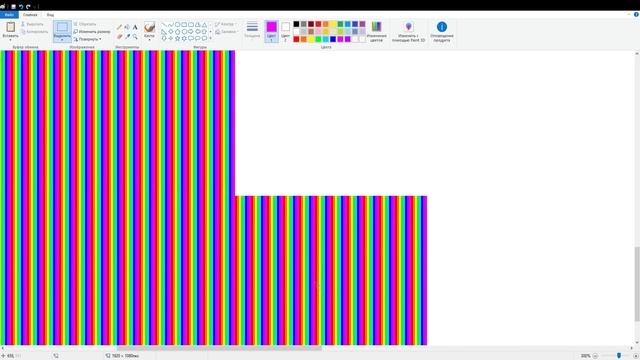Choose the Right arrow shape
640x360 pixels.
click(191, 31)
